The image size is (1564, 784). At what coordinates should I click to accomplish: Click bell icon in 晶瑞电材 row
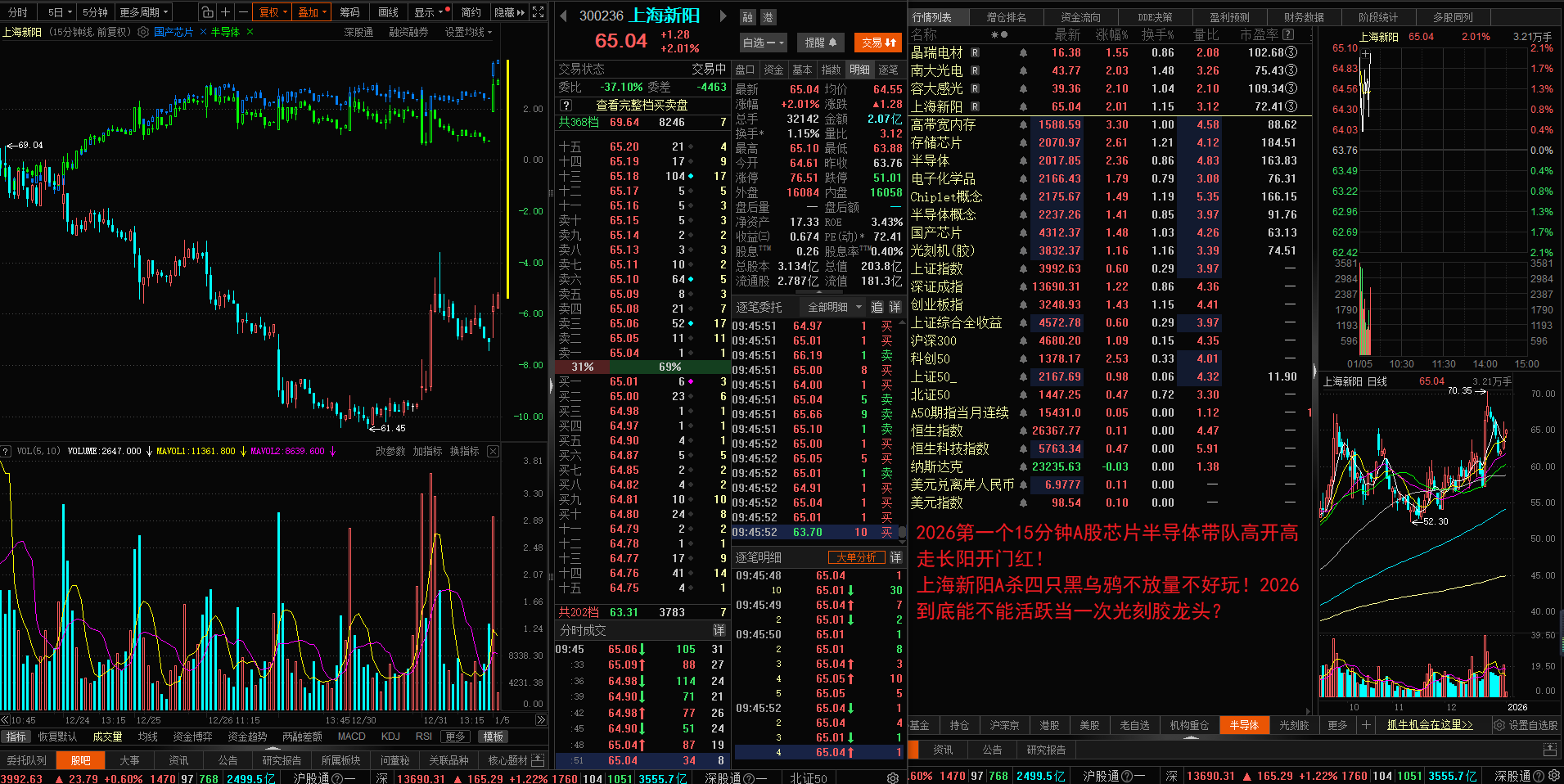[1023, 52]
